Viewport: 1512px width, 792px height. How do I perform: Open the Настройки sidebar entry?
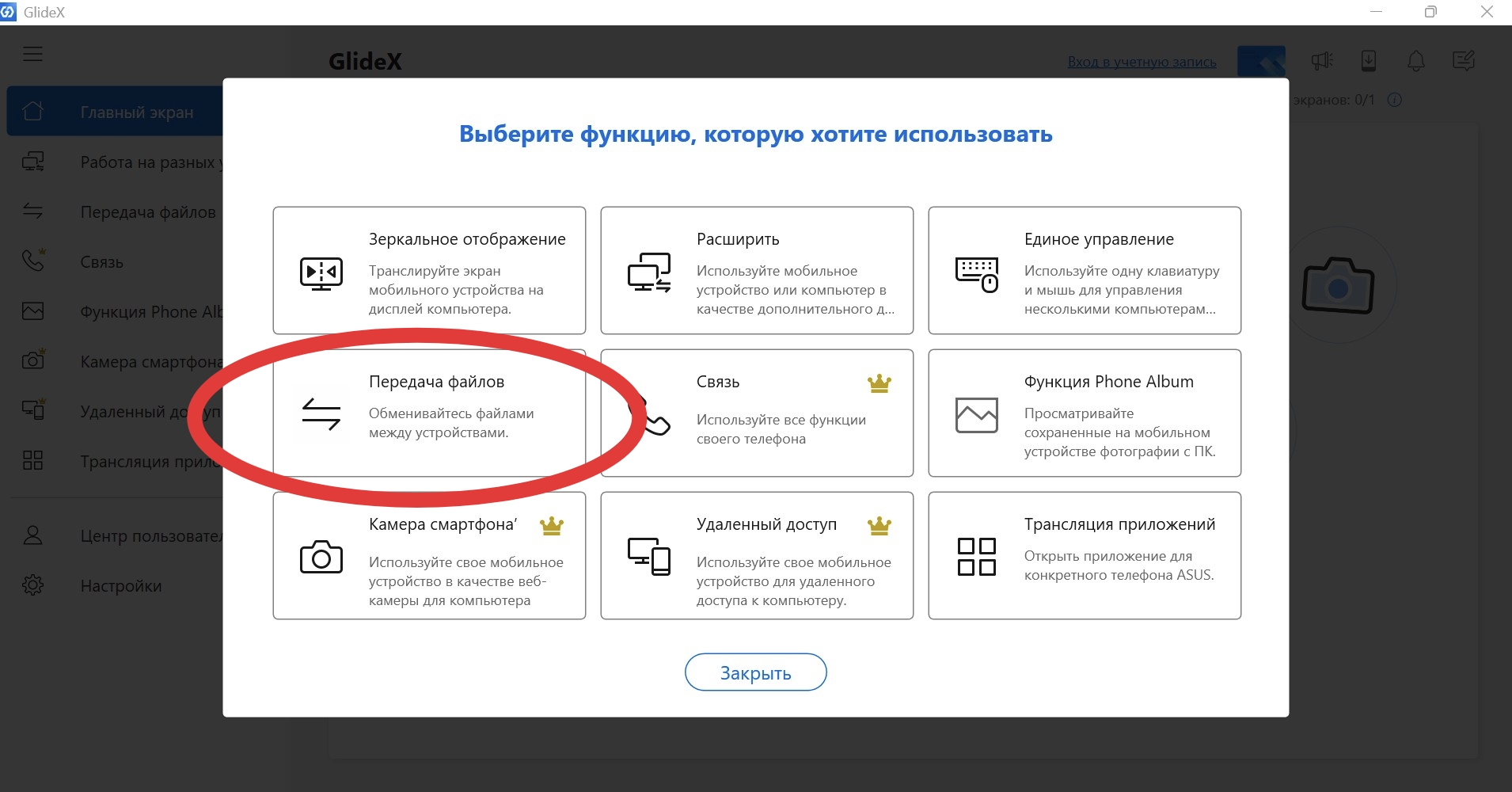click(x=115, y=585)
